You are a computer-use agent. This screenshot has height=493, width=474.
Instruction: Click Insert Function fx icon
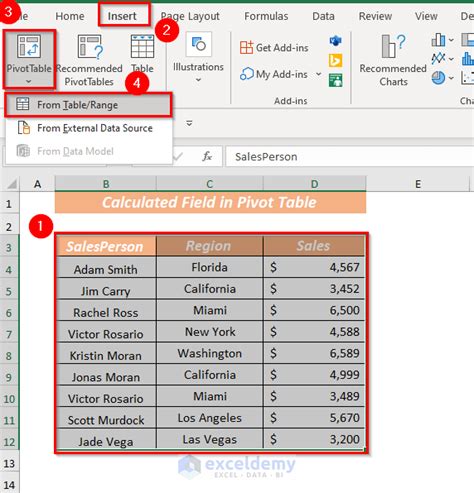pos(207,156)
